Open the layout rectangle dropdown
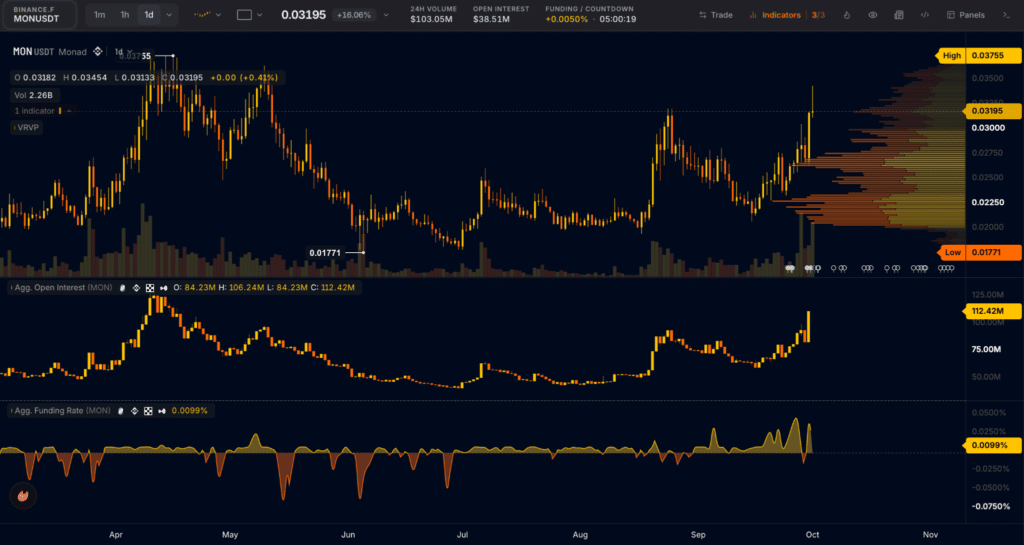This screenshot has width=1024, height=545. [x=249, y=14]
